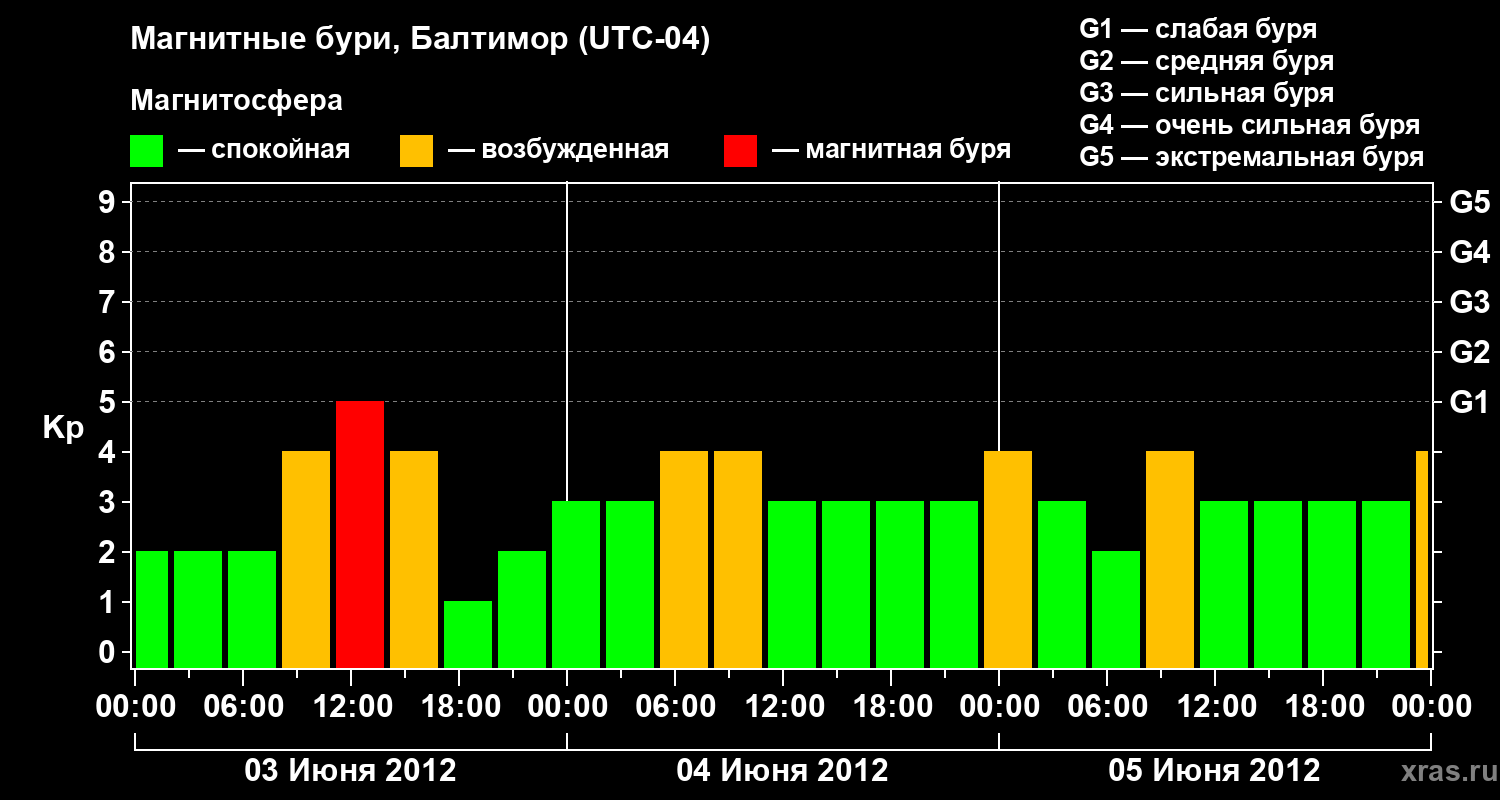Click 'G5 — экстремальная буря' legend line
Screen dimensions: 1500x800
pyautogui.click(x=1251, y=157)
